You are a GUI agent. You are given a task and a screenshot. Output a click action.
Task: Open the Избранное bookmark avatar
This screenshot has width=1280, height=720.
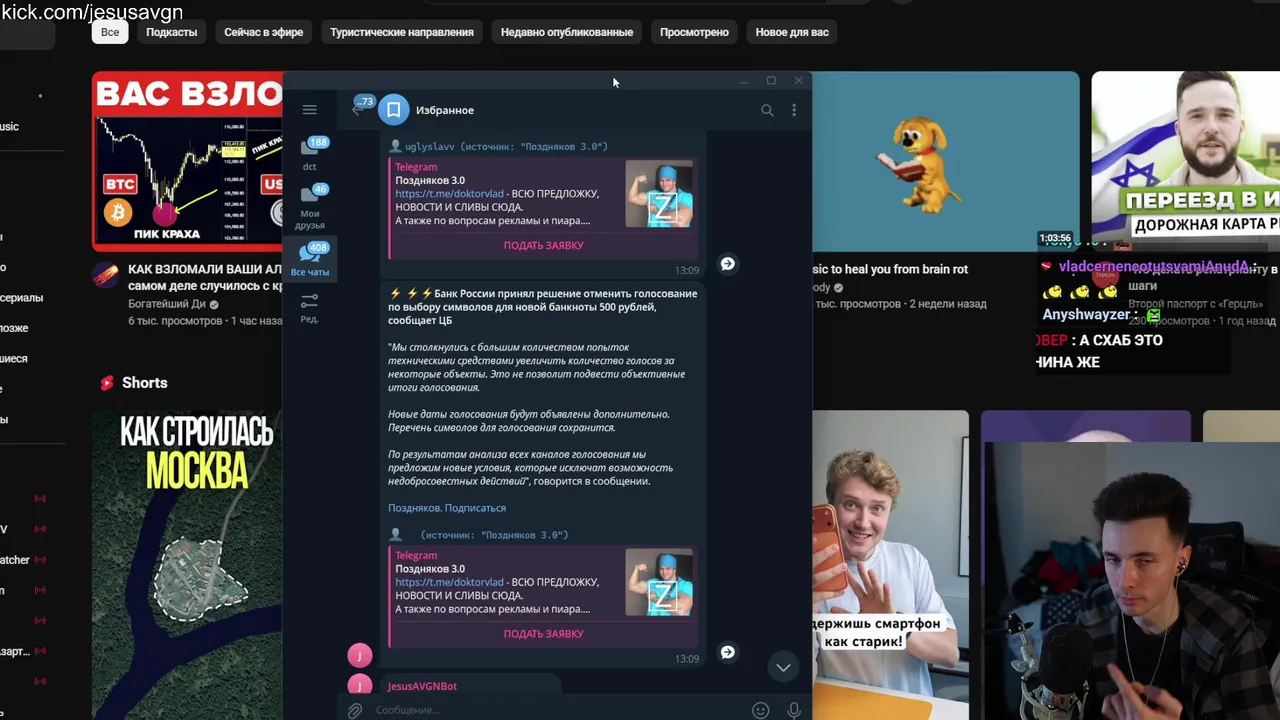pos(394,110)
